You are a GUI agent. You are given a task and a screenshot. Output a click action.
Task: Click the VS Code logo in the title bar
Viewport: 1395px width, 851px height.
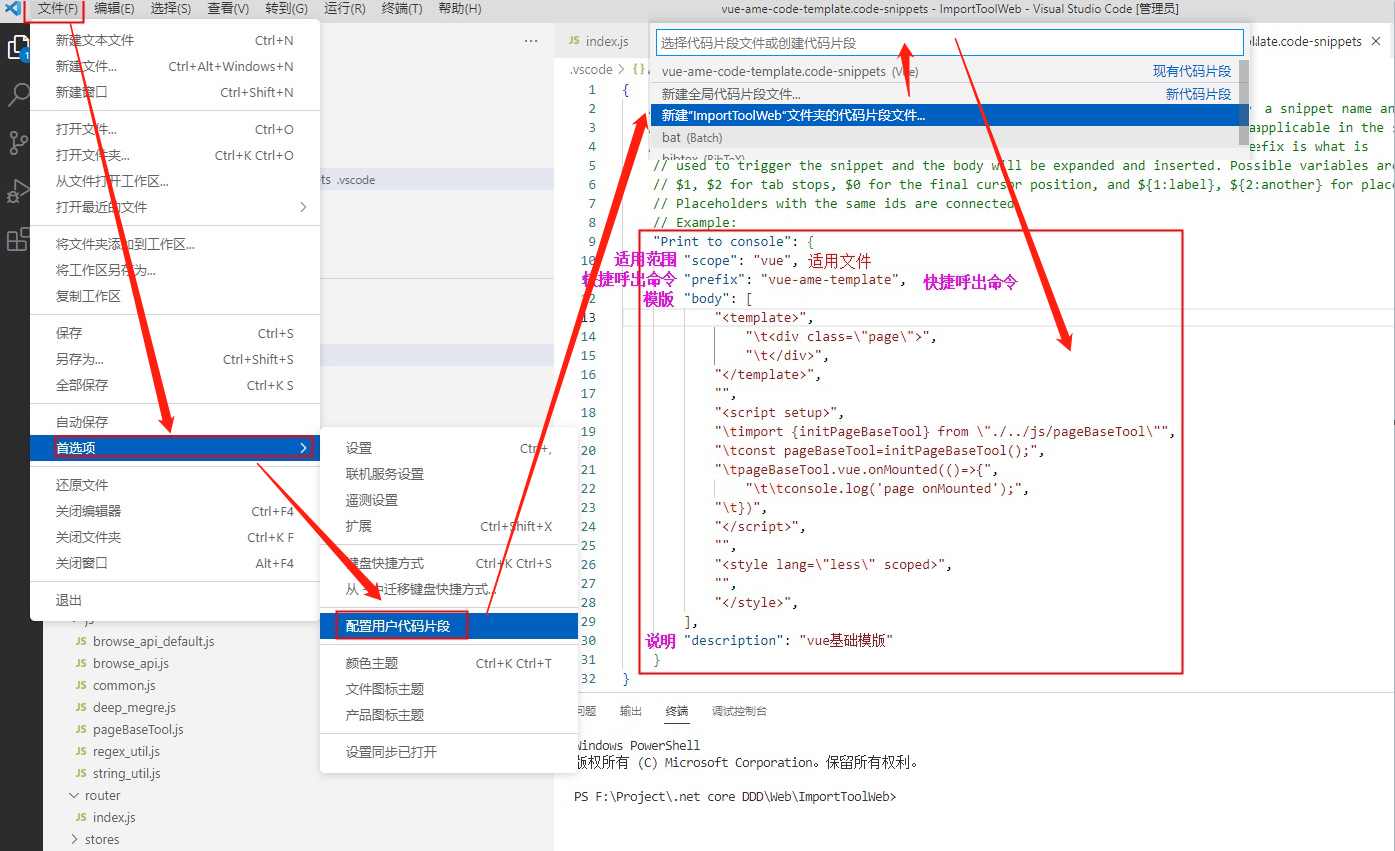(14, 9)
